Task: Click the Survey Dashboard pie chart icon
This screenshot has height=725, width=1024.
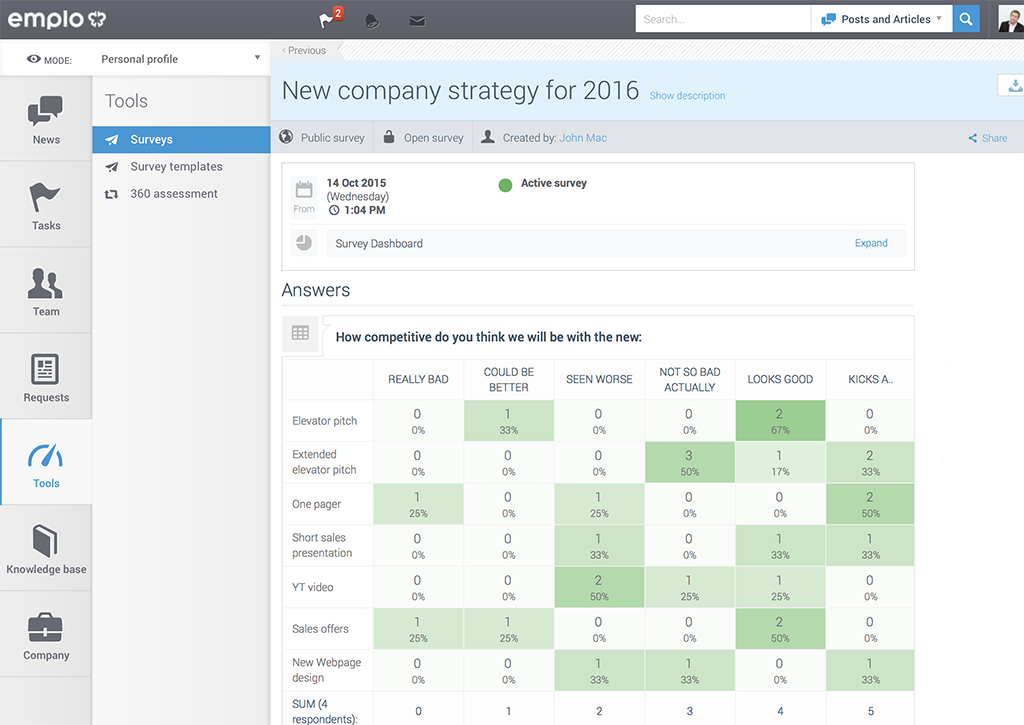Action: tap(303, 242)
